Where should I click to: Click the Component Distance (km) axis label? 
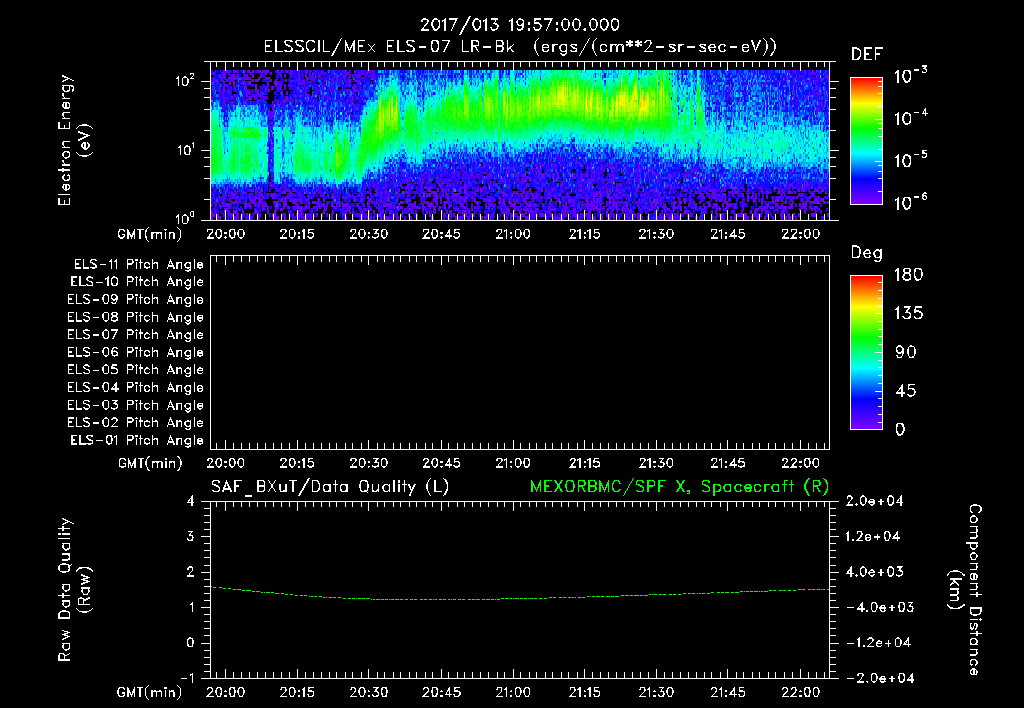(965, 590)
